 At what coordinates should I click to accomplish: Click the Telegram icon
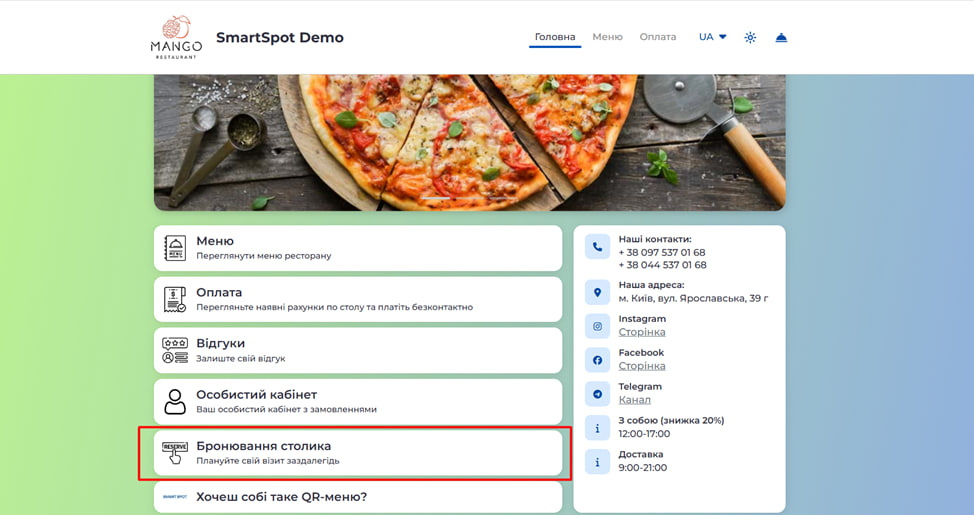coord(597,394)
